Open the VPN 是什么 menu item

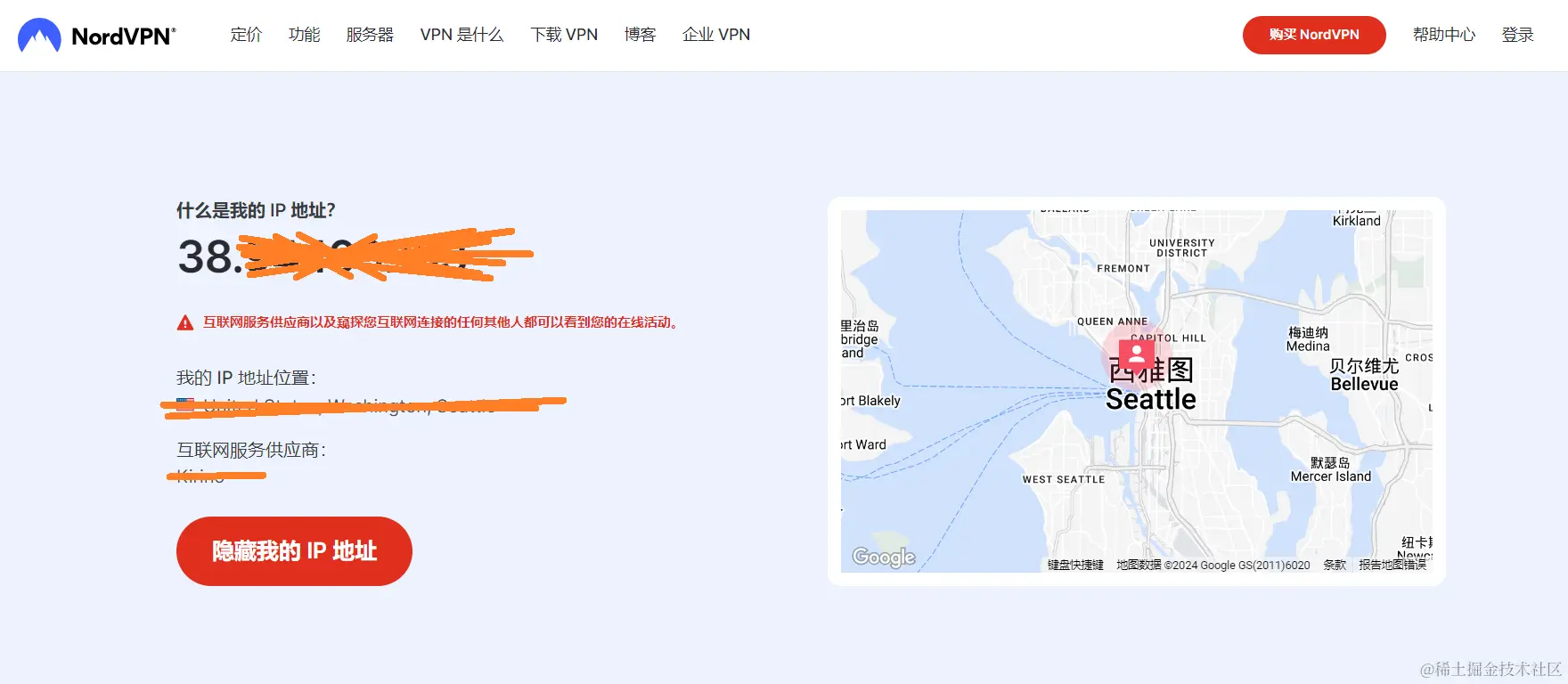[461, 35]
